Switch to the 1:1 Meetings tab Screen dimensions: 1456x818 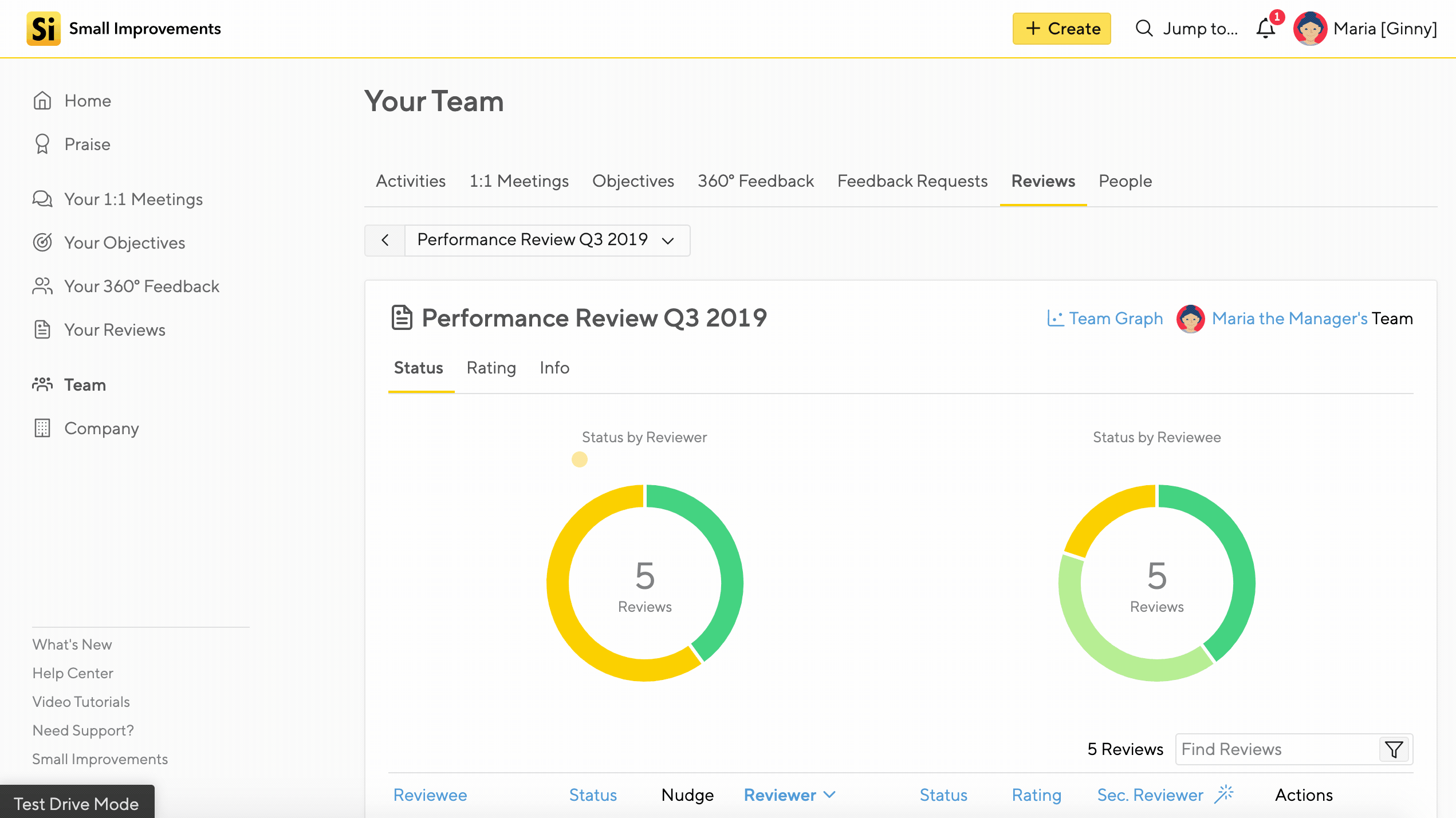click(519, 181)
